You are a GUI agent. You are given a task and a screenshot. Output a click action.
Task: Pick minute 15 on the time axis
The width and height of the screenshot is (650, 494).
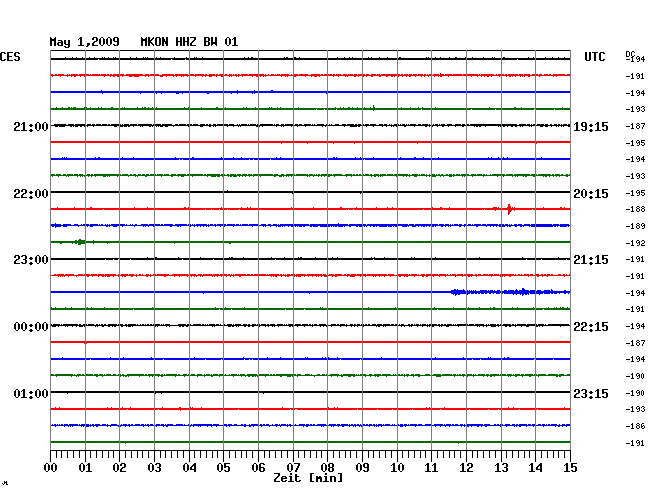(570, 468)
